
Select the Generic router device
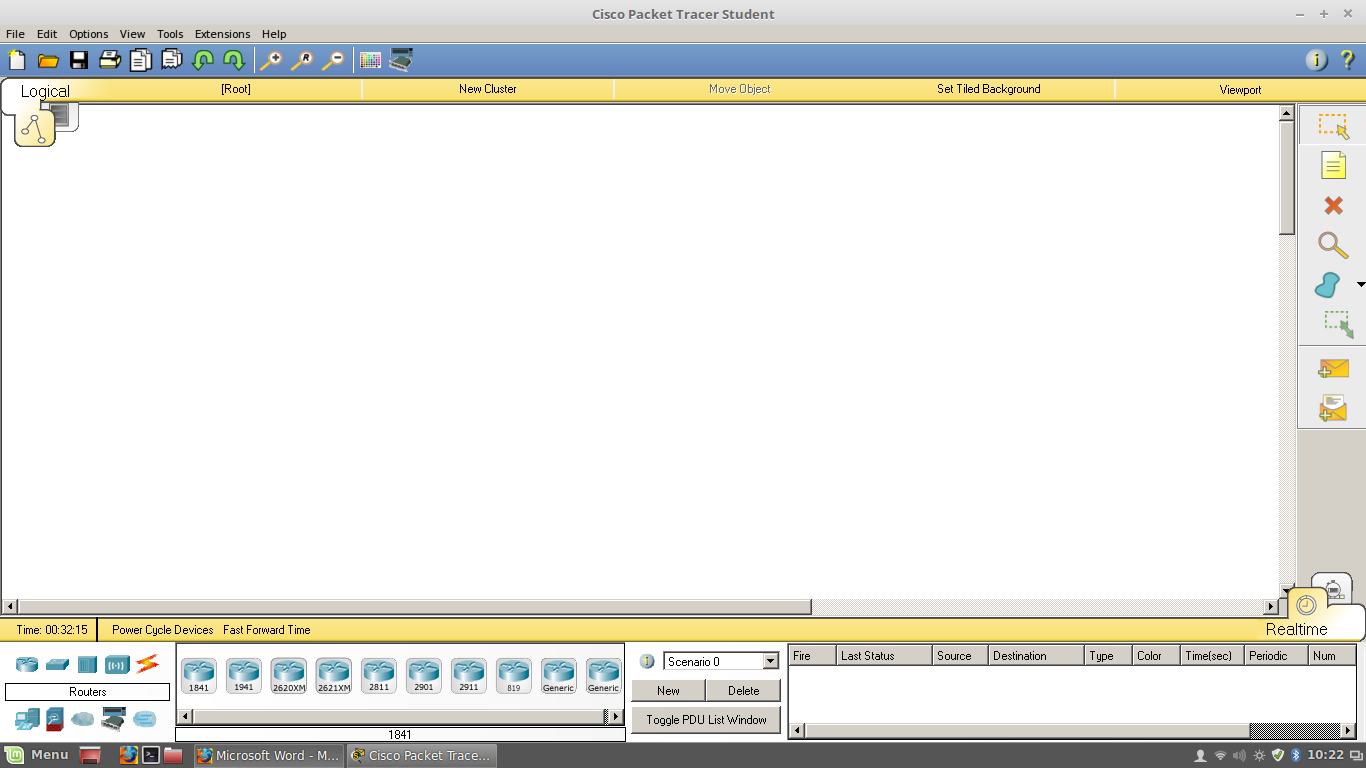(x=558, y=675)
